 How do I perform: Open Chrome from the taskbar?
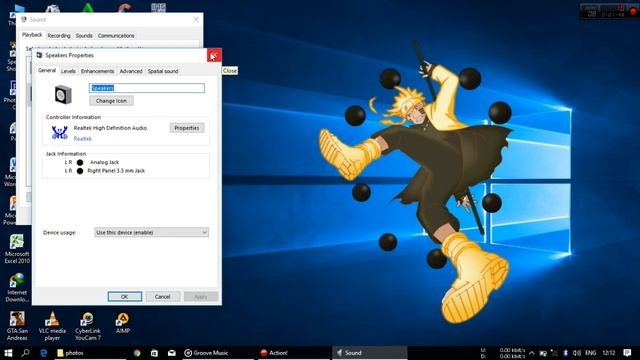point(137,353)
